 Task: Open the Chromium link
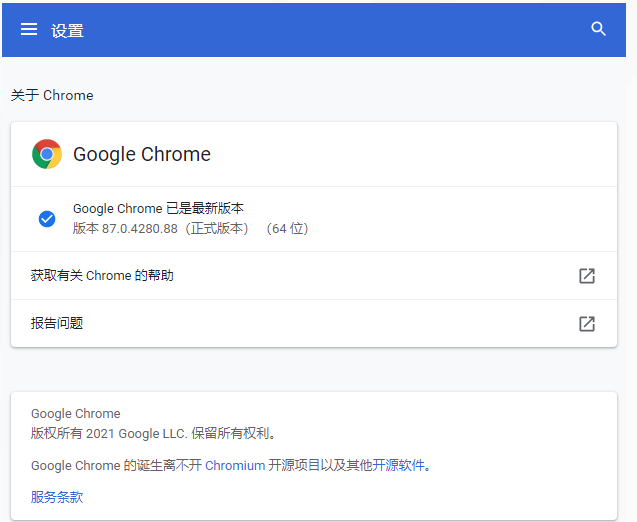[235, 465]
